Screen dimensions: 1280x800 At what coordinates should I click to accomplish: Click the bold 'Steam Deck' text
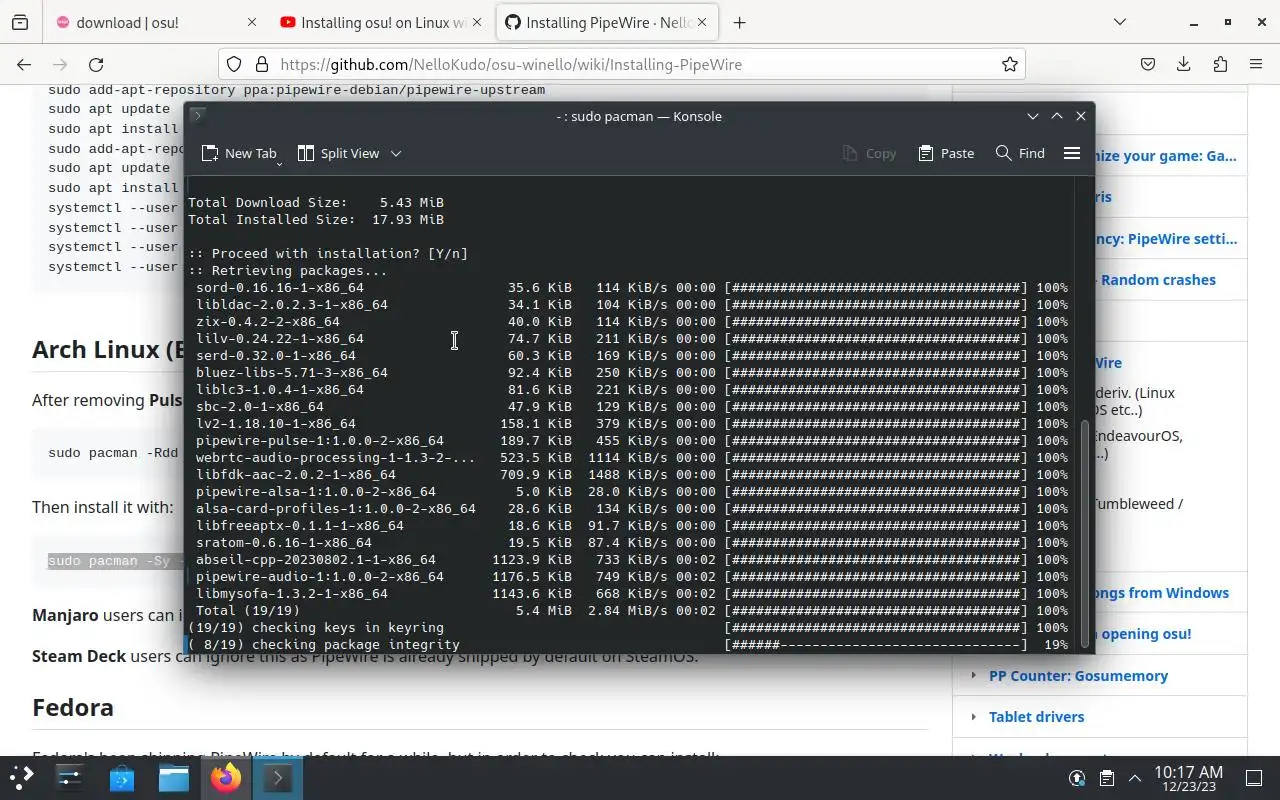pos(79,656)
